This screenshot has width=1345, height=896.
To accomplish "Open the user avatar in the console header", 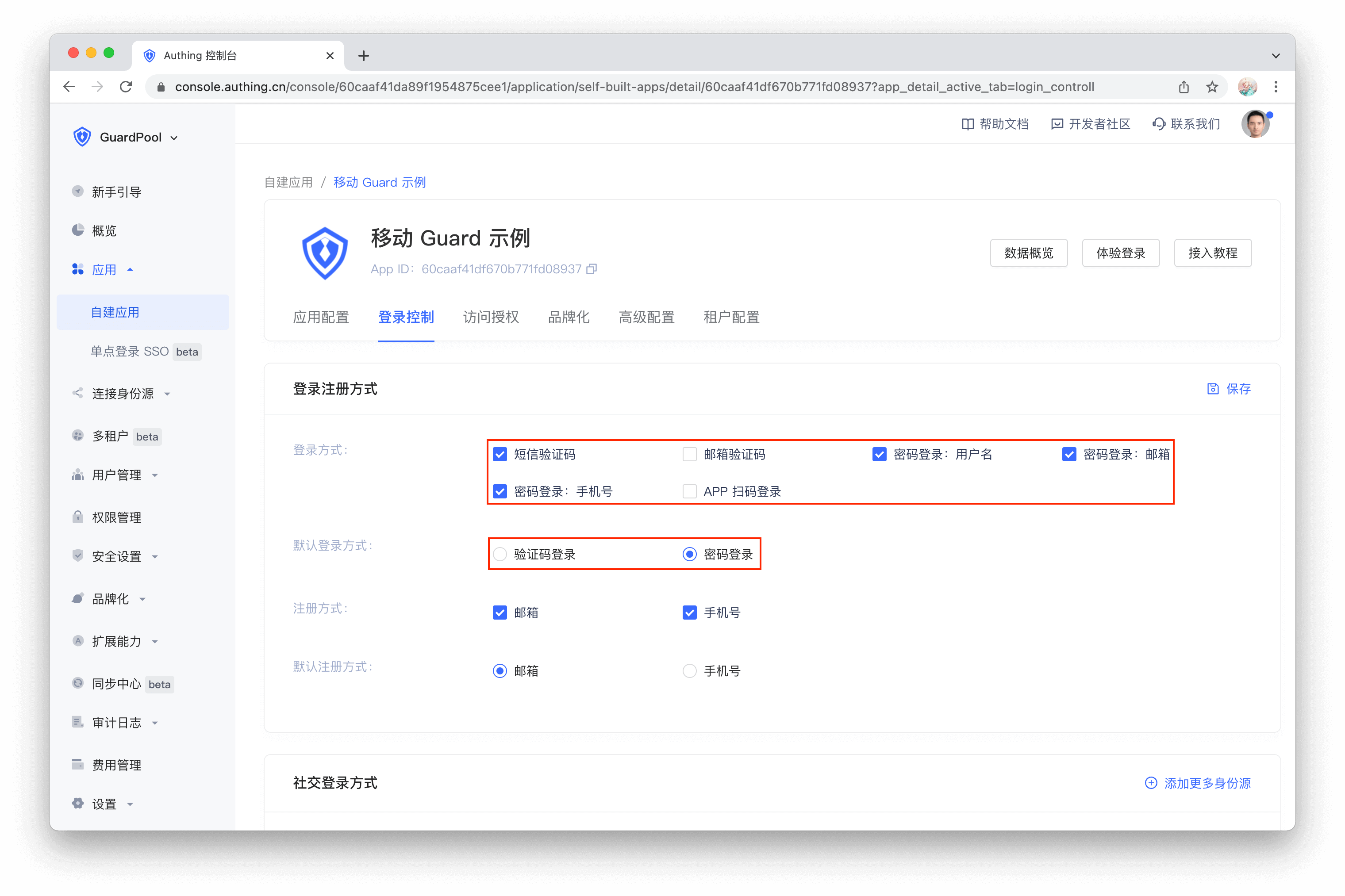I will 1255,124.
